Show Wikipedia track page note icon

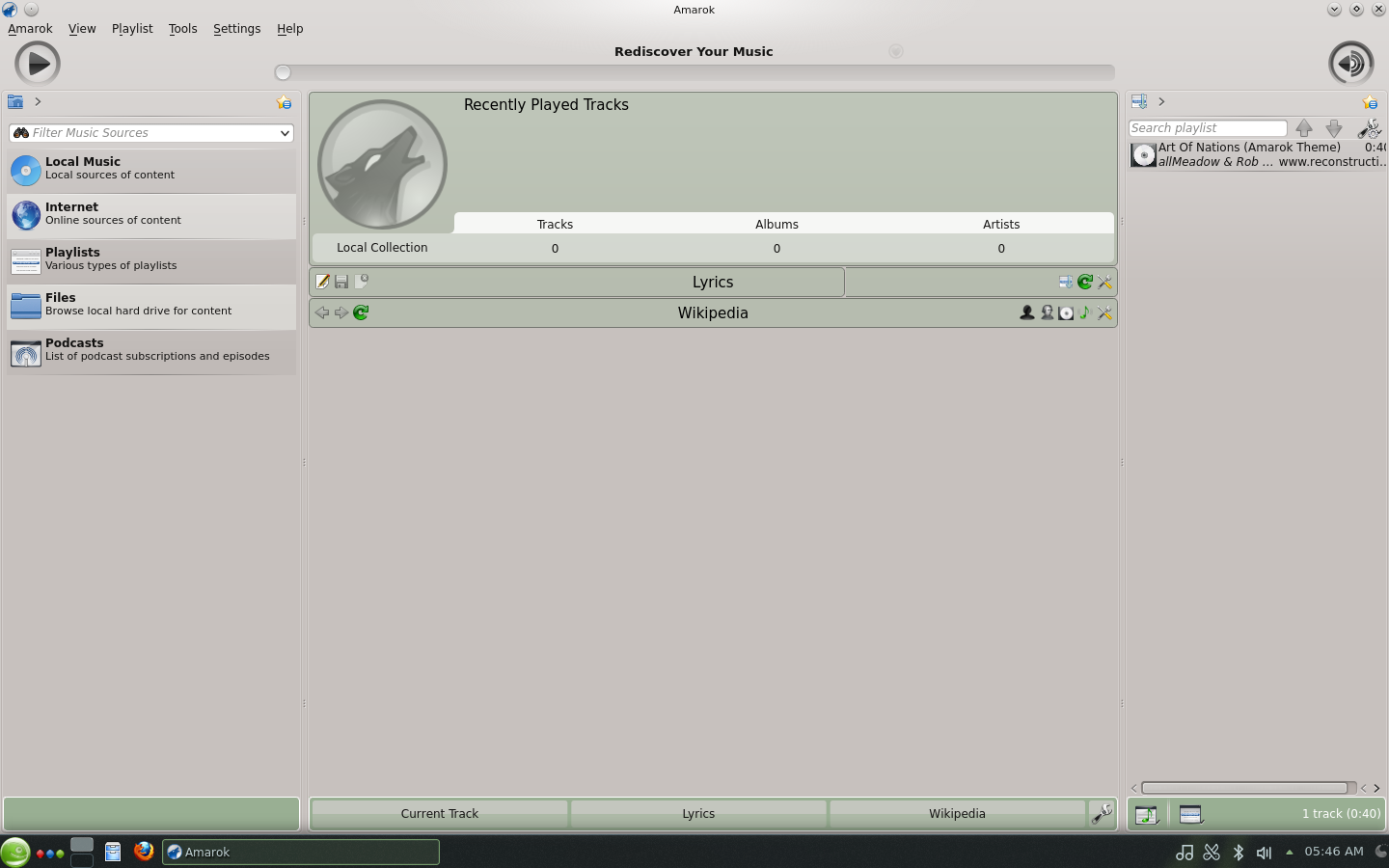tap(1085, 312)
